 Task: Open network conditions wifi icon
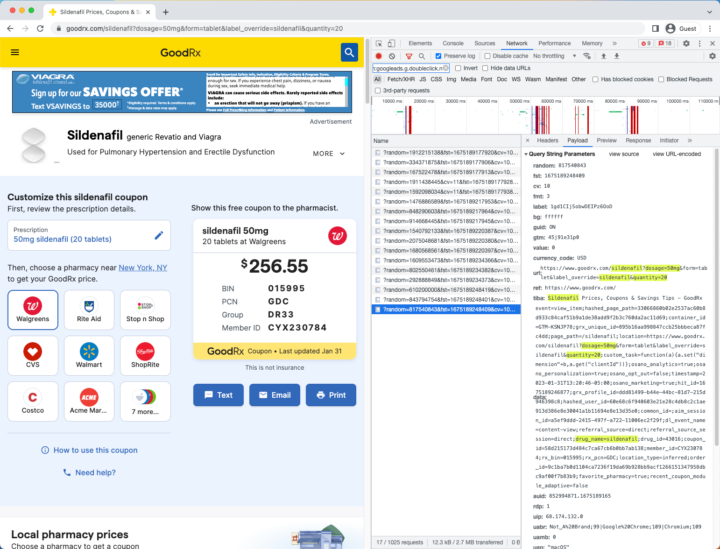(x=587, y=56)
